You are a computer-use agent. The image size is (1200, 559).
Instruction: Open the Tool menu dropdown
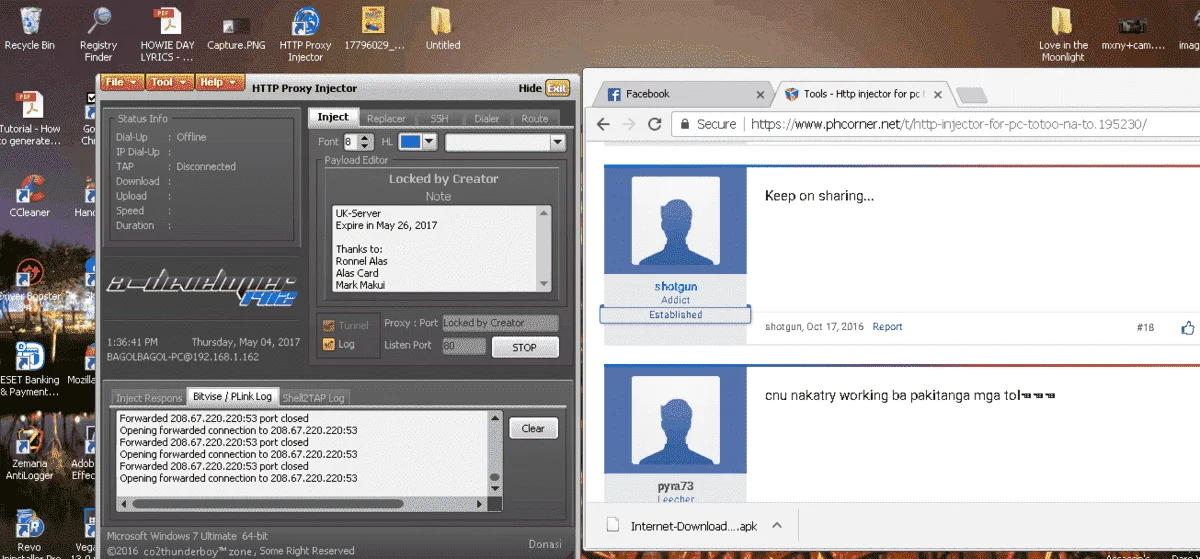(x=168, y=82)
